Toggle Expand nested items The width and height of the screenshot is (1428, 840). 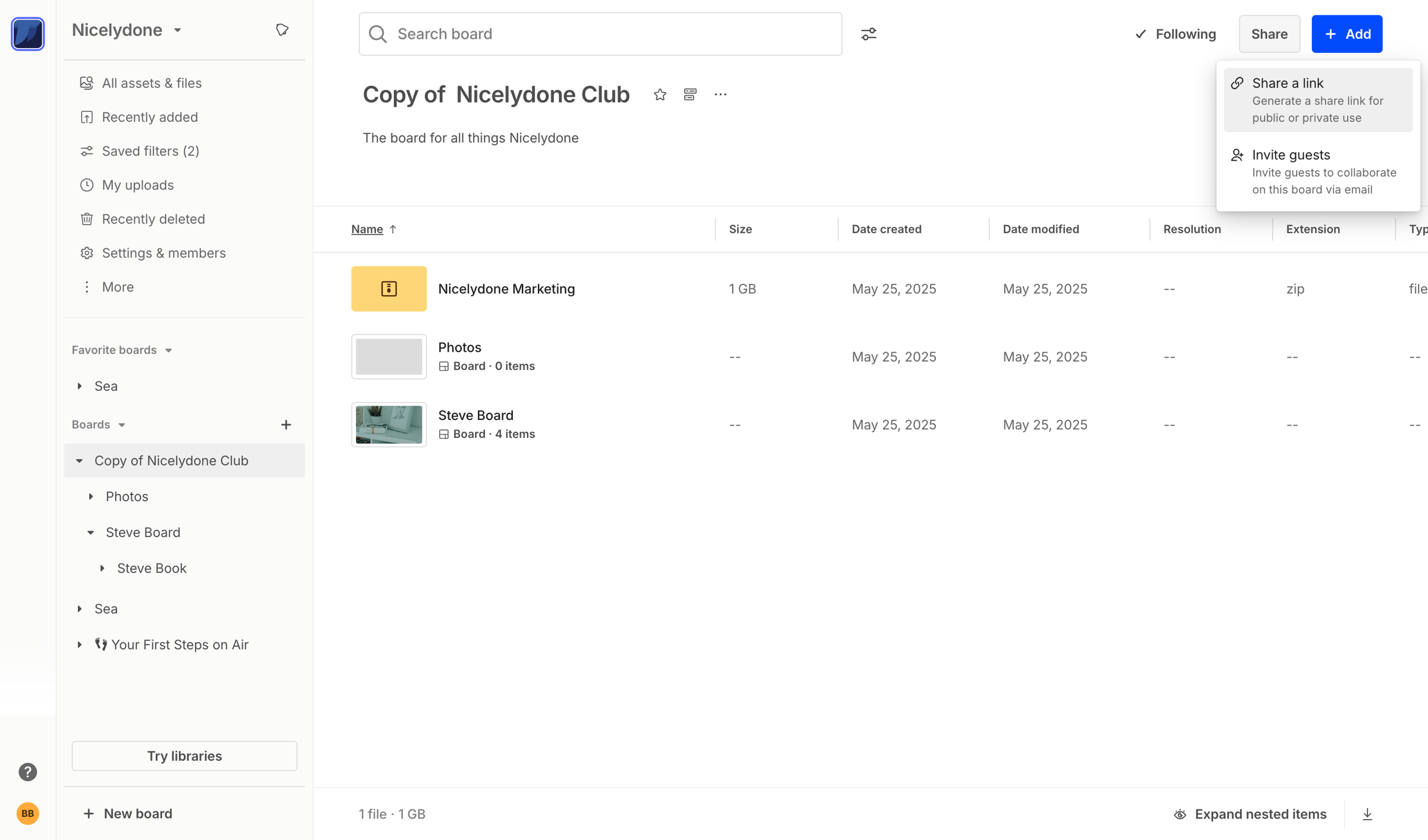click(x=1249, y=814)
